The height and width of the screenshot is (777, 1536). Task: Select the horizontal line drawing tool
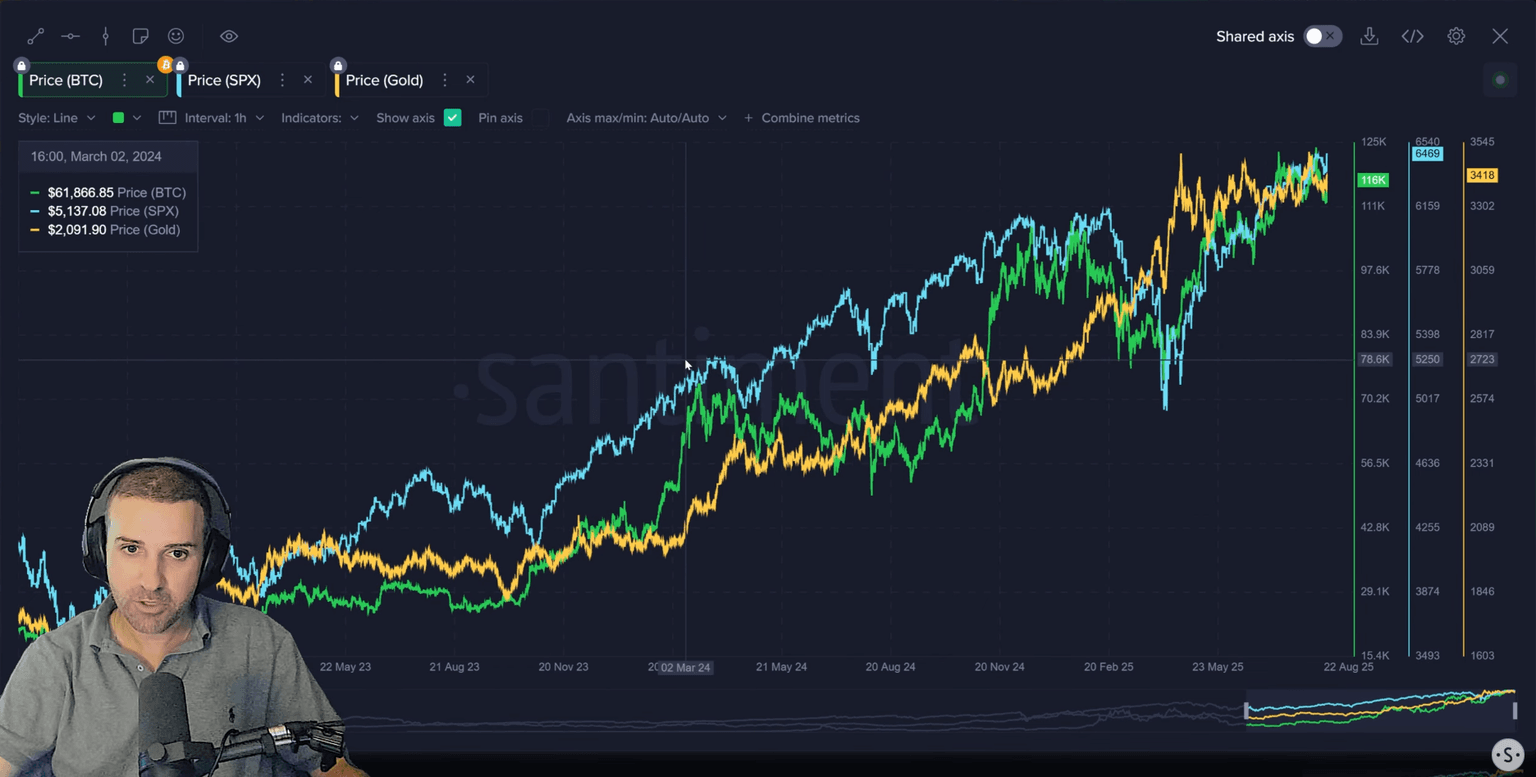coord(70,36)
